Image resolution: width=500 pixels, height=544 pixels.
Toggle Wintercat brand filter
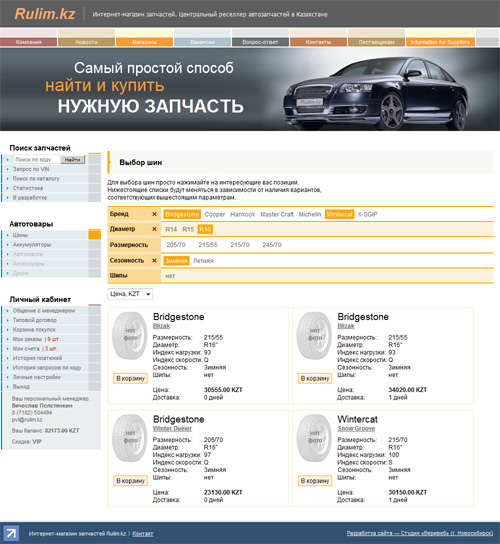click(339, 214)
